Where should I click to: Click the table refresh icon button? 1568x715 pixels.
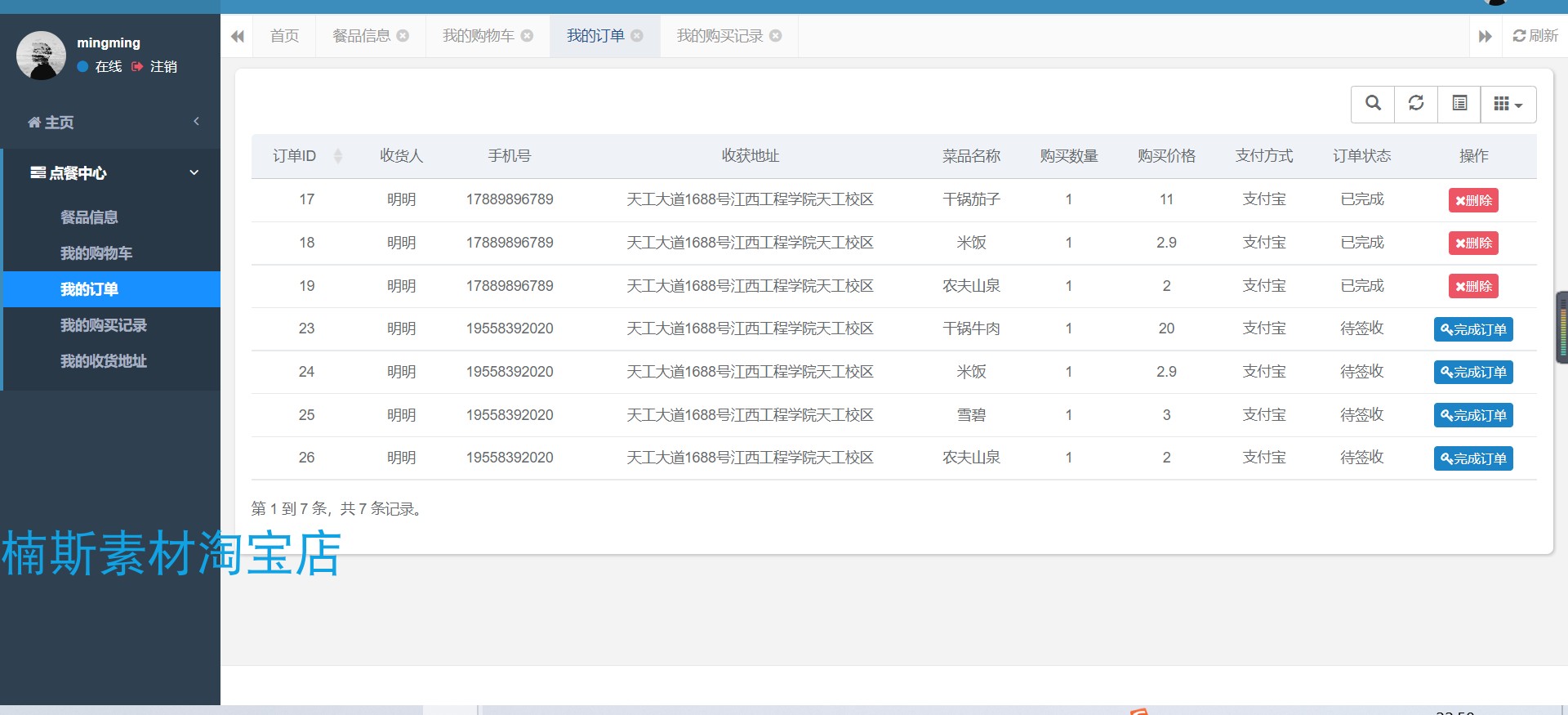tap(1416, 104)
